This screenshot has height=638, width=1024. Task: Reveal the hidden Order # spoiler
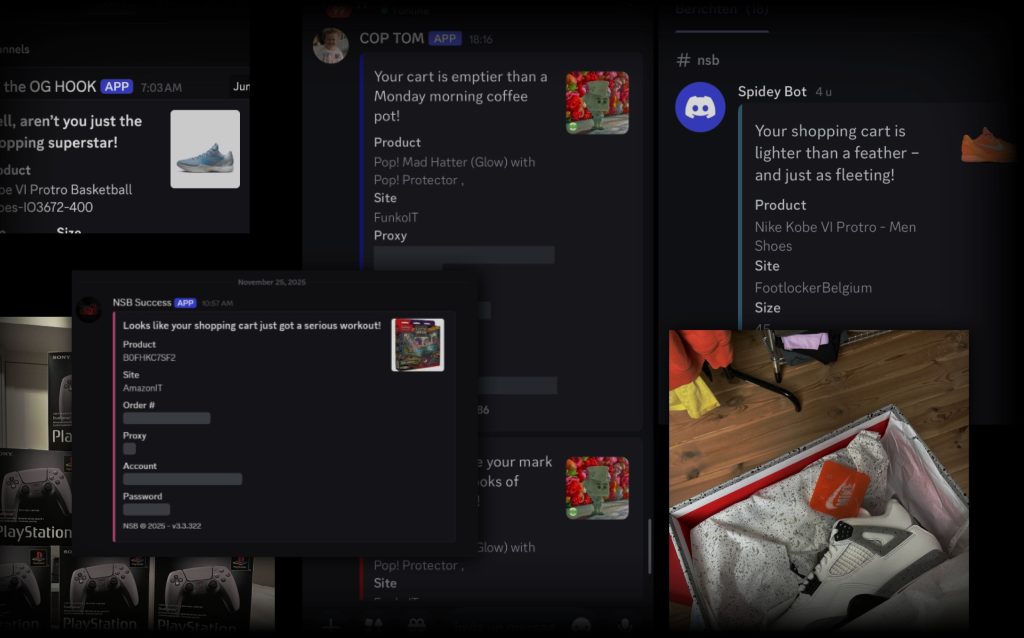click(166, 418)
